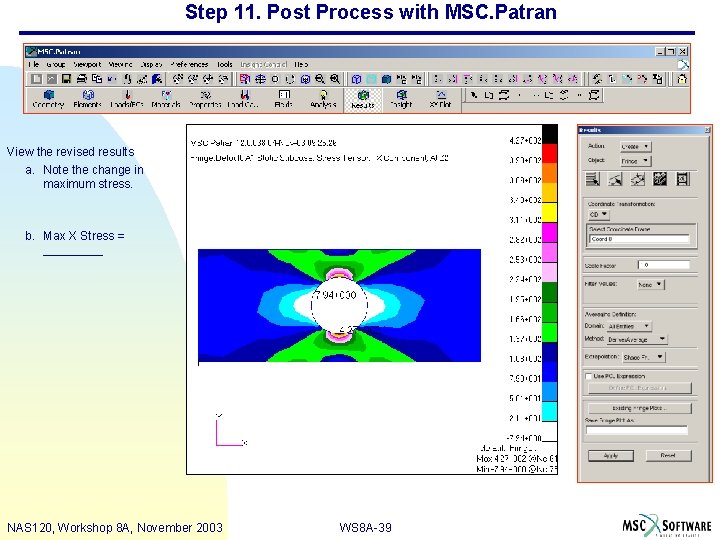The height and width of the screenshot is (540, 720).
Task: Open the Extrapolation dropdown
Action: point(644,357)
